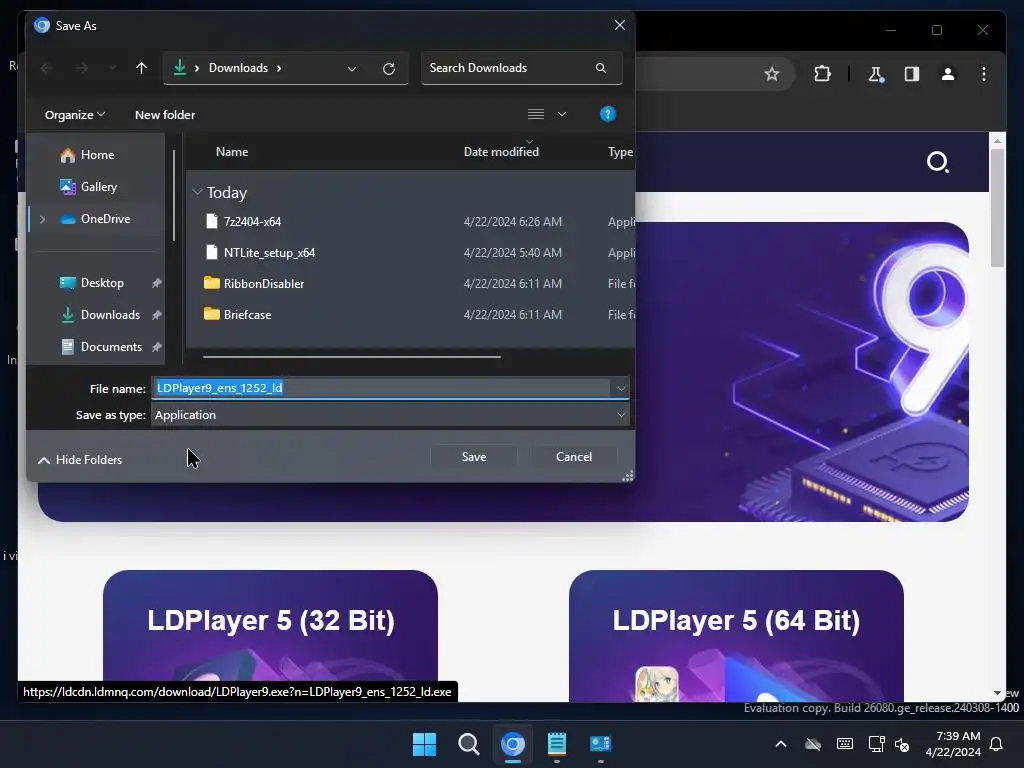Click the view layout icon
Viewport: 1024px width, 768px height.
coord(536,114)
